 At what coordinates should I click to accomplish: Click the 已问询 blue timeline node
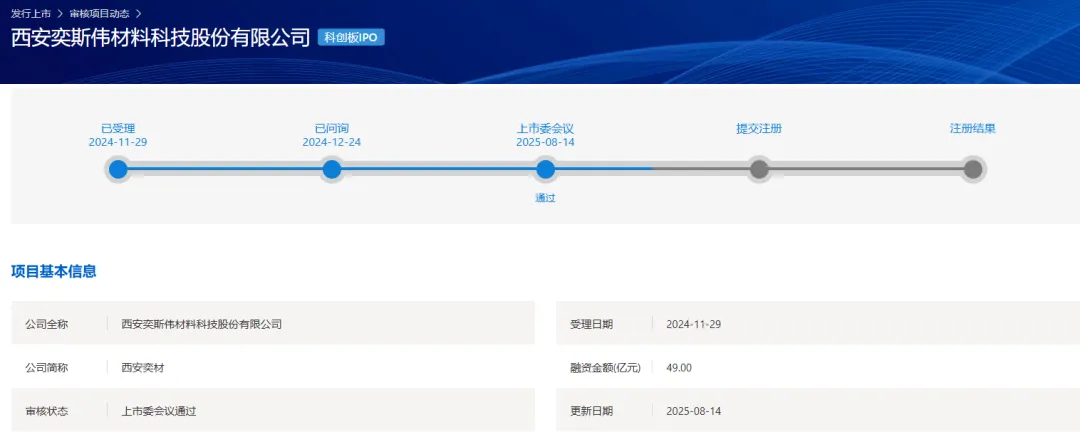(332, 169)
